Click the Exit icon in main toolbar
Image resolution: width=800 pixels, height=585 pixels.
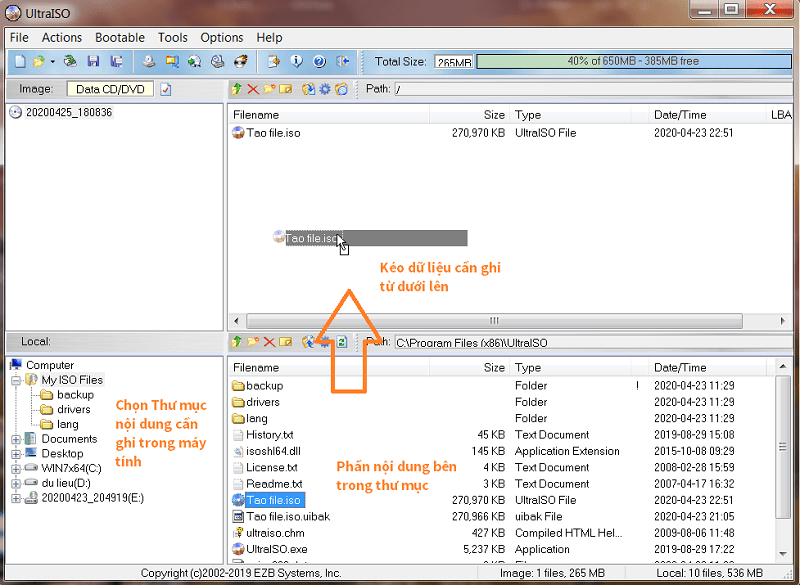pos(343,62)
